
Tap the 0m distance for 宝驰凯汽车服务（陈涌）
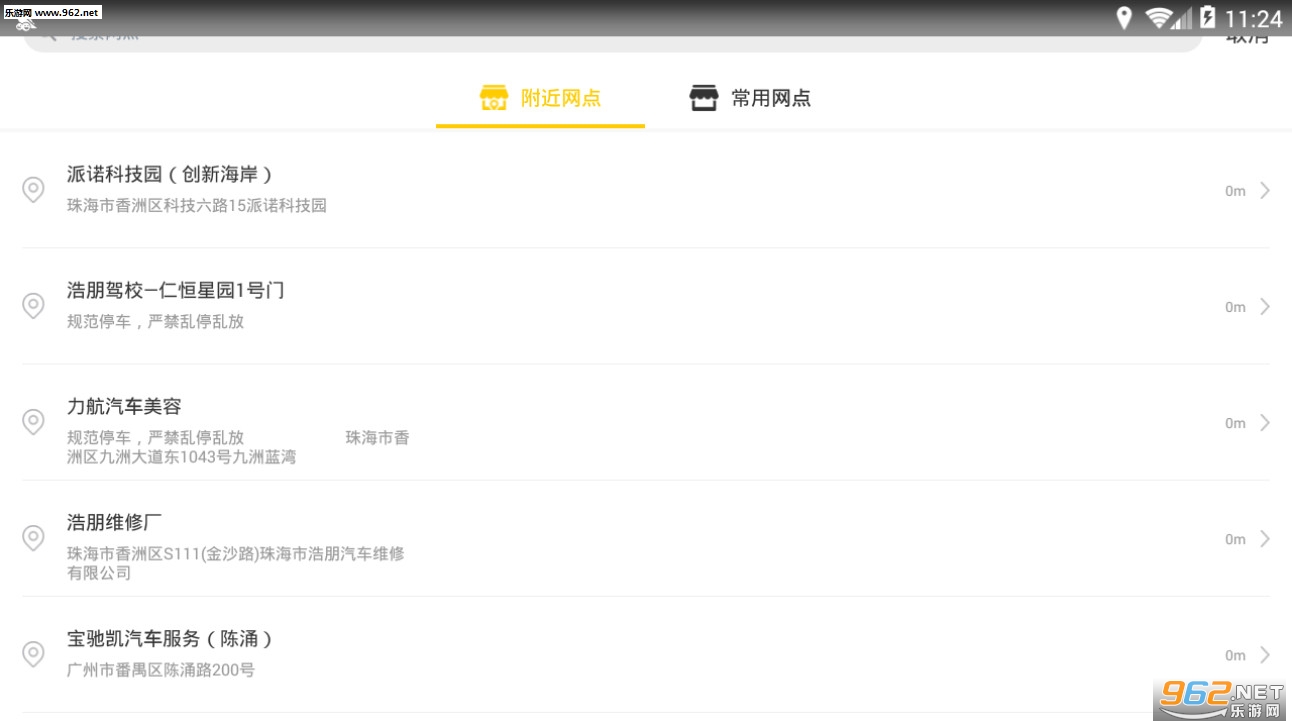point(1235,655)
